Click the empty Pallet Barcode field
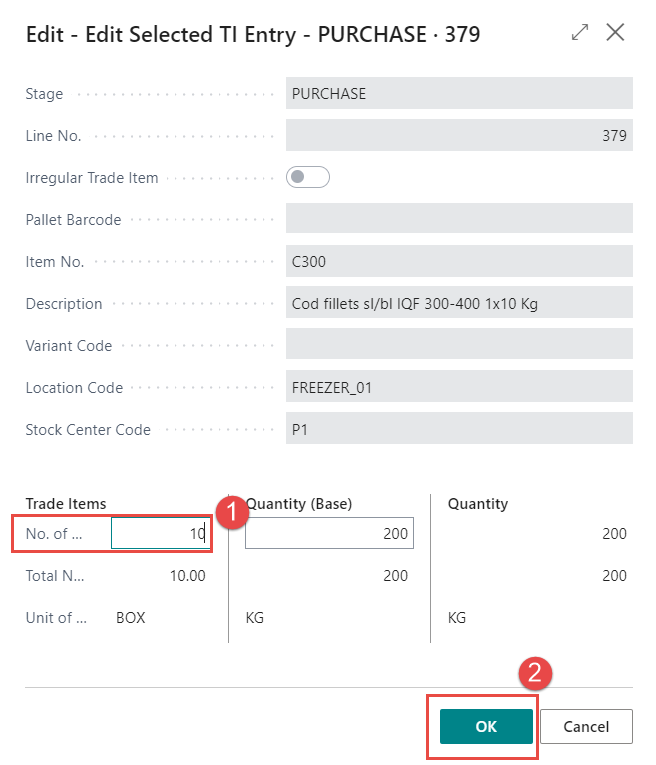This screenshot has height=765, width=656. [x=459, y=219]
